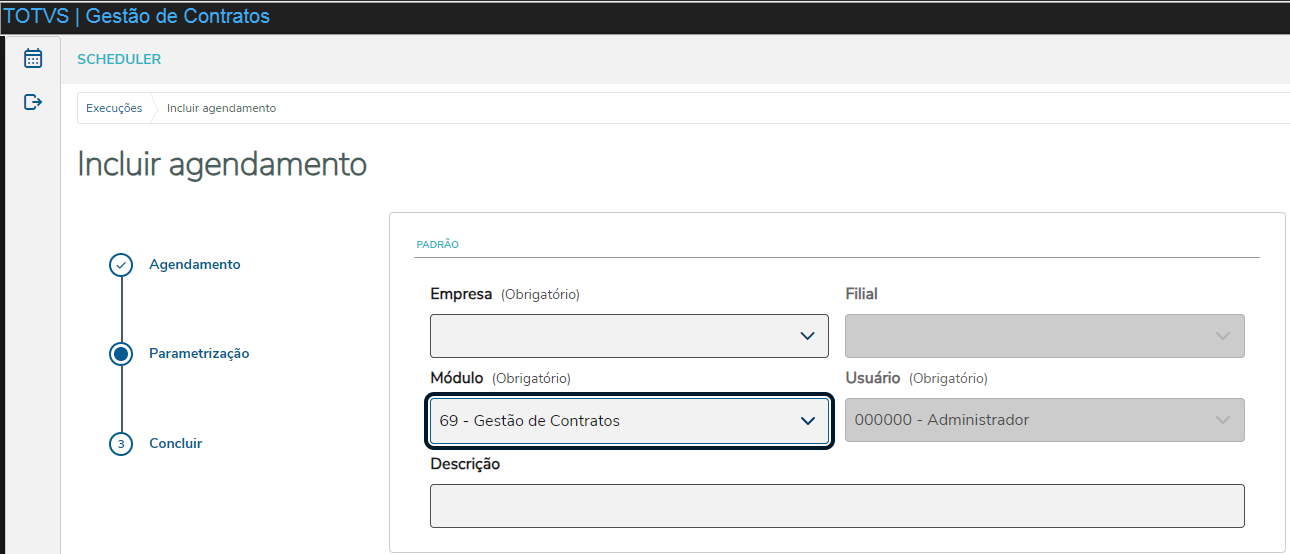Click the 'Incluir agendamento' breadcrumb item
1290x554 pixels.
pos(221,108)
